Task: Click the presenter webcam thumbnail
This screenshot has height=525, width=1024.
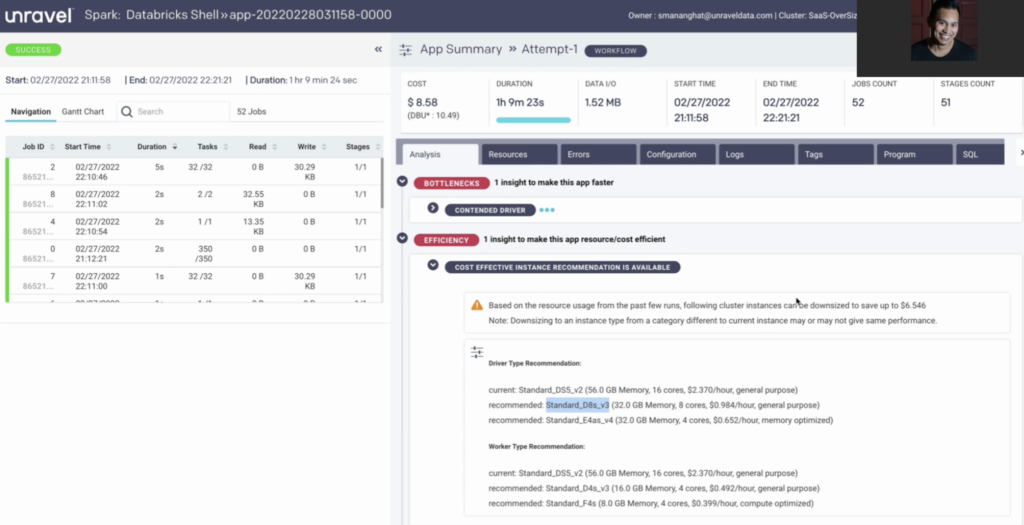Action: (940, 39)
